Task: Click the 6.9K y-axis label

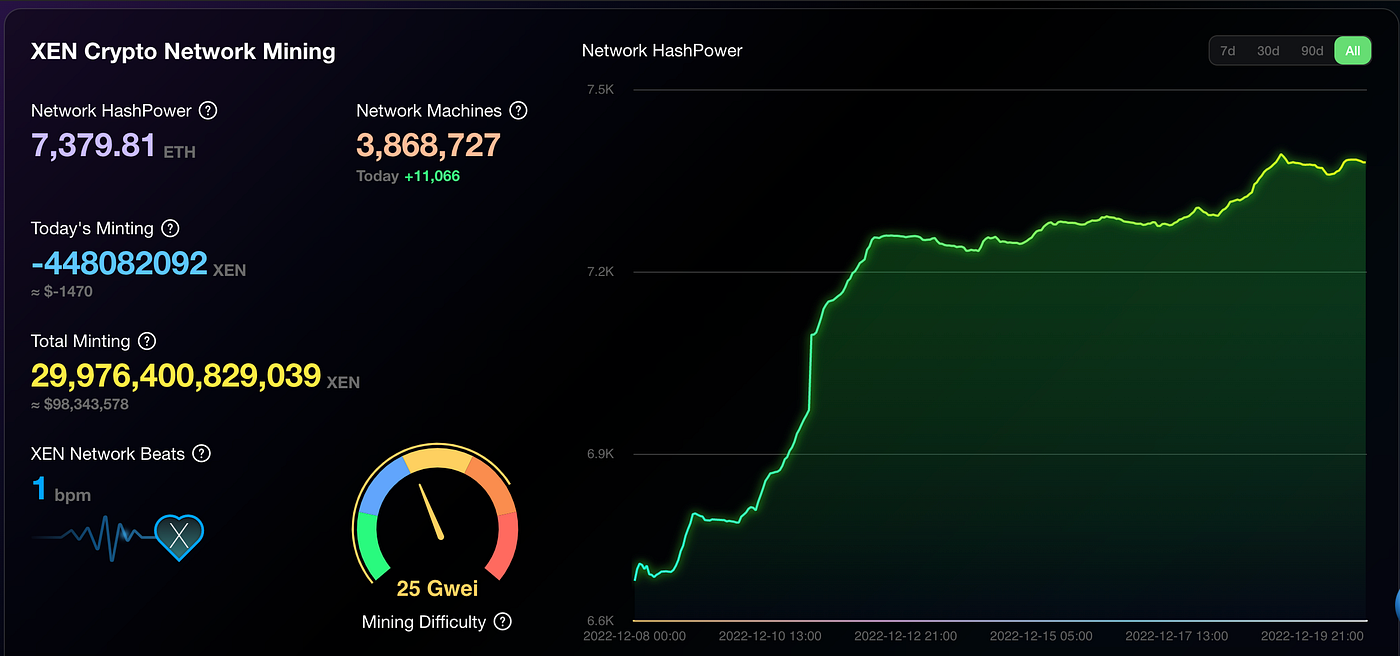Action: click(600, 454)
